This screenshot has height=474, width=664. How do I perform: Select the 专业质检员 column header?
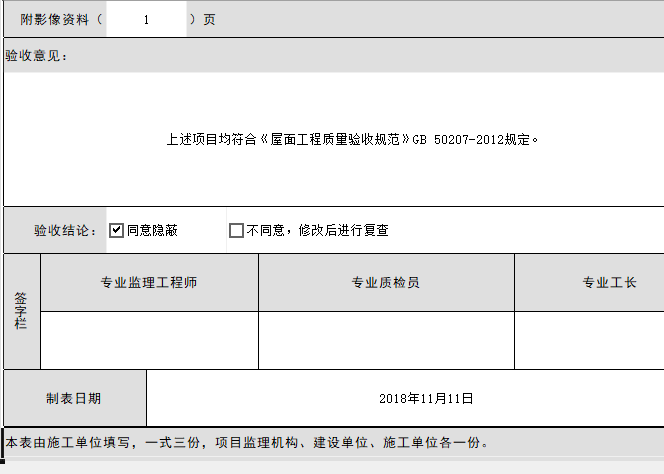385,283
